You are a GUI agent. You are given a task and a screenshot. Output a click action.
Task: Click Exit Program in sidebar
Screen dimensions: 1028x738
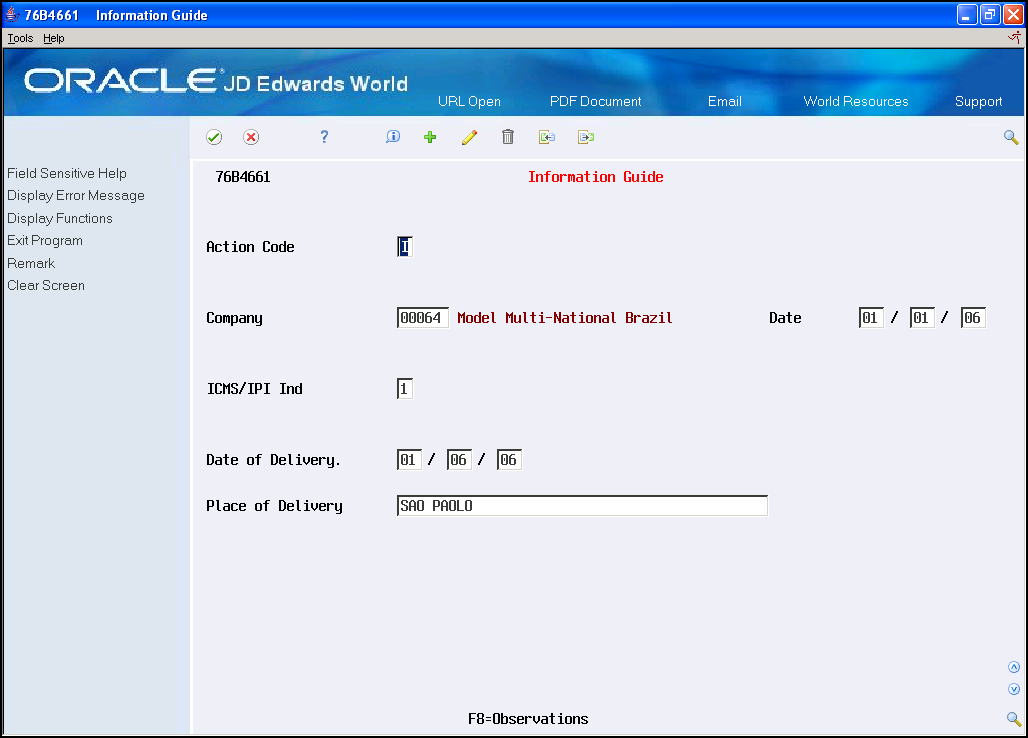pyautogui.click(x=45, y=241)
